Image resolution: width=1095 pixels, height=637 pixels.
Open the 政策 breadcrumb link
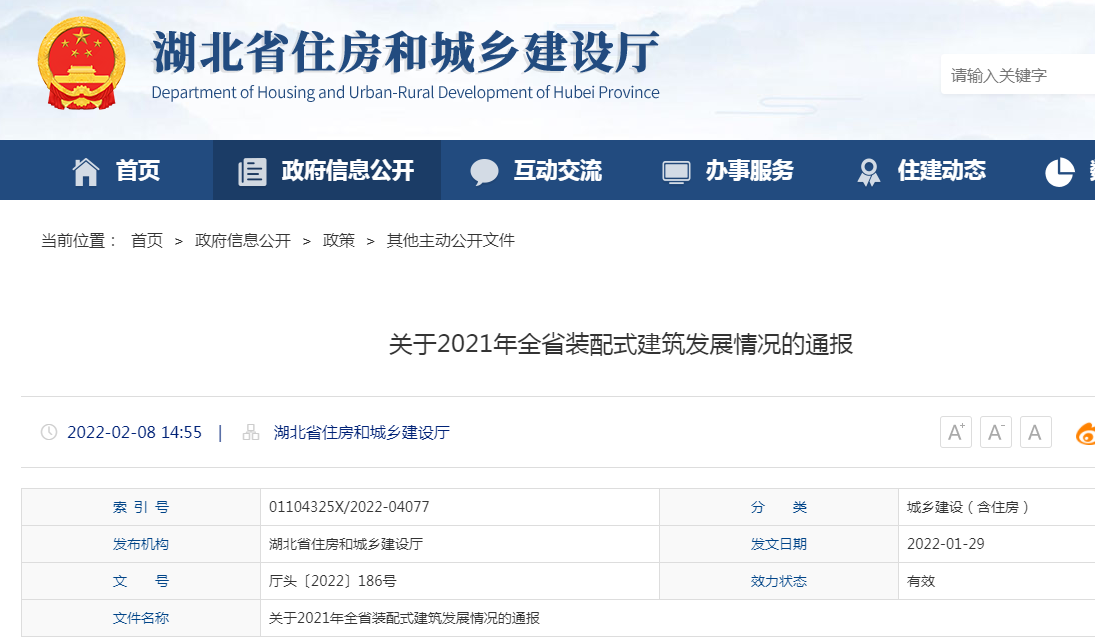coord(339,240)
